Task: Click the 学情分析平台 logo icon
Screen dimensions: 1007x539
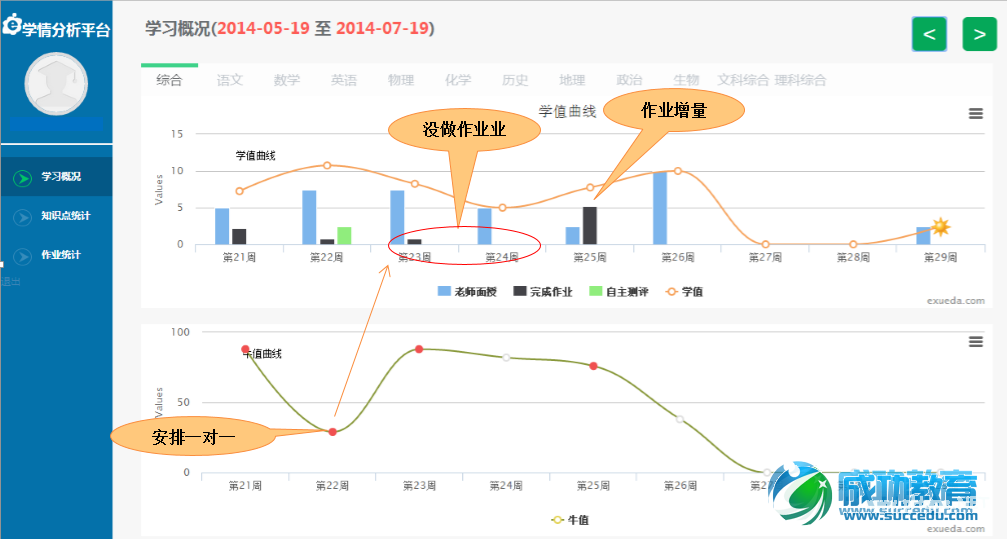Action: (11, 26)
